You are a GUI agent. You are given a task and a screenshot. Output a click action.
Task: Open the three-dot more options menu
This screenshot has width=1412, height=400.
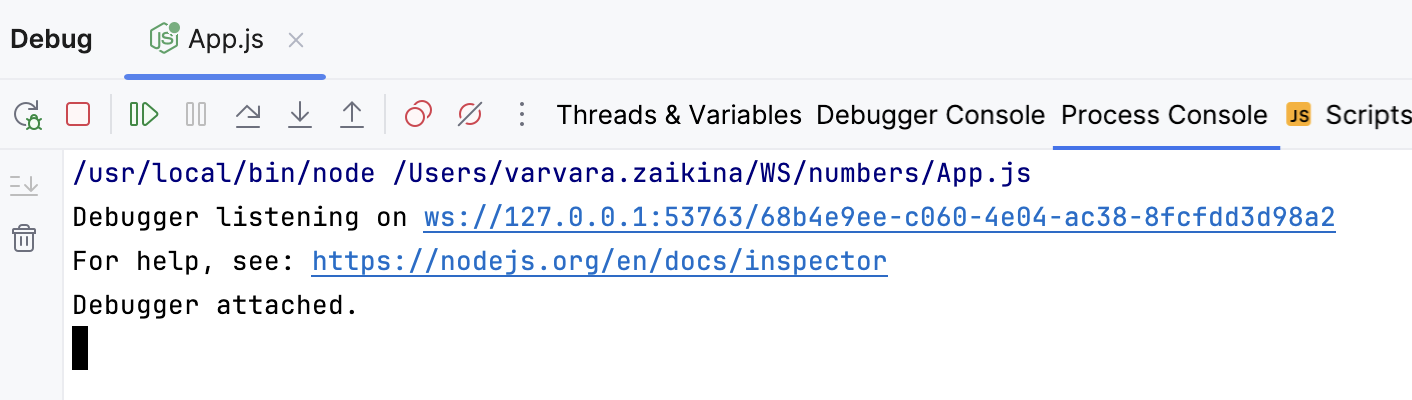(x=520, y=115)
